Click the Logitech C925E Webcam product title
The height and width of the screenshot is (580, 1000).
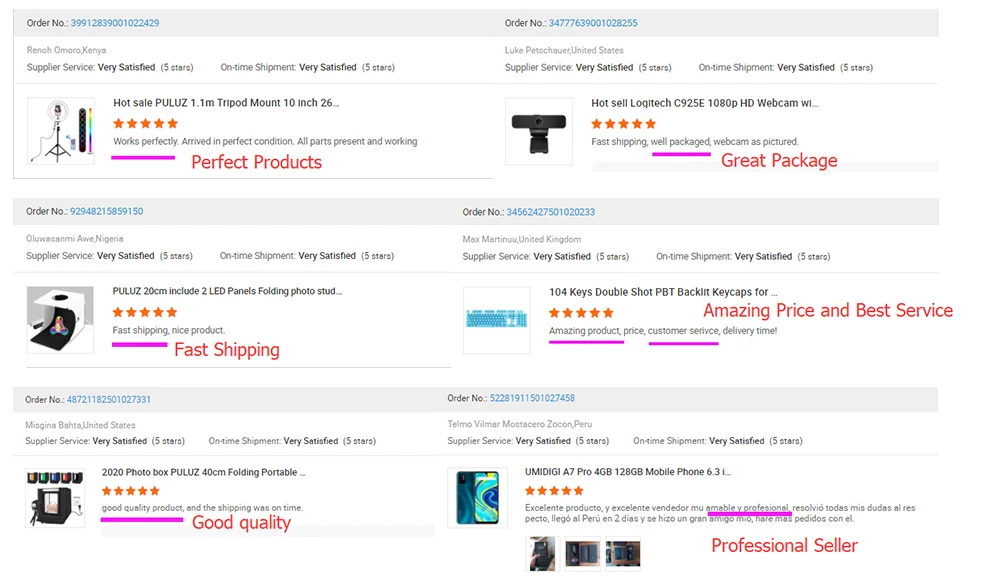[705, 102]
